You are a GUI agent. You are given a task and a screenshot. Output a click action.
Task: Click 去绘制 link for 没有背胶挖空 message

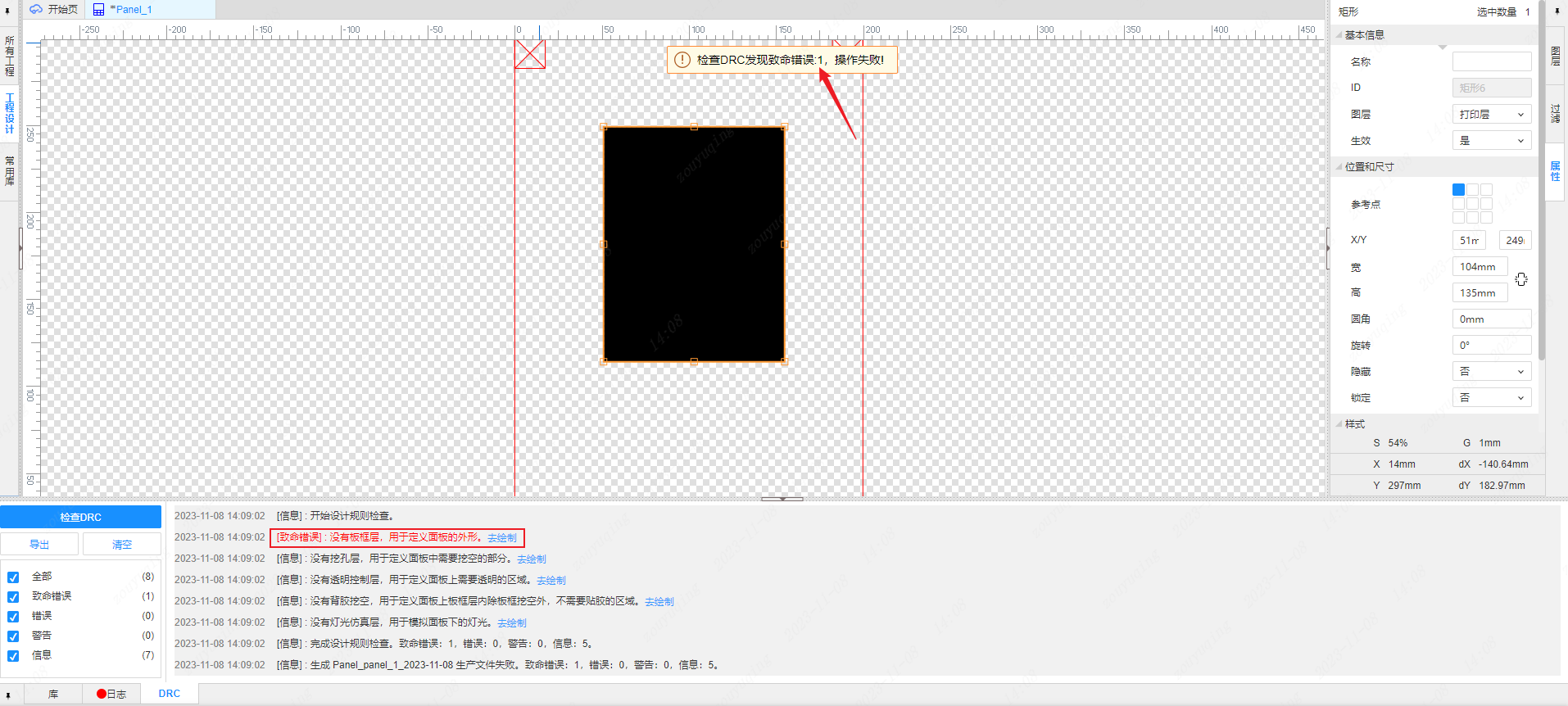pos(659,602)
